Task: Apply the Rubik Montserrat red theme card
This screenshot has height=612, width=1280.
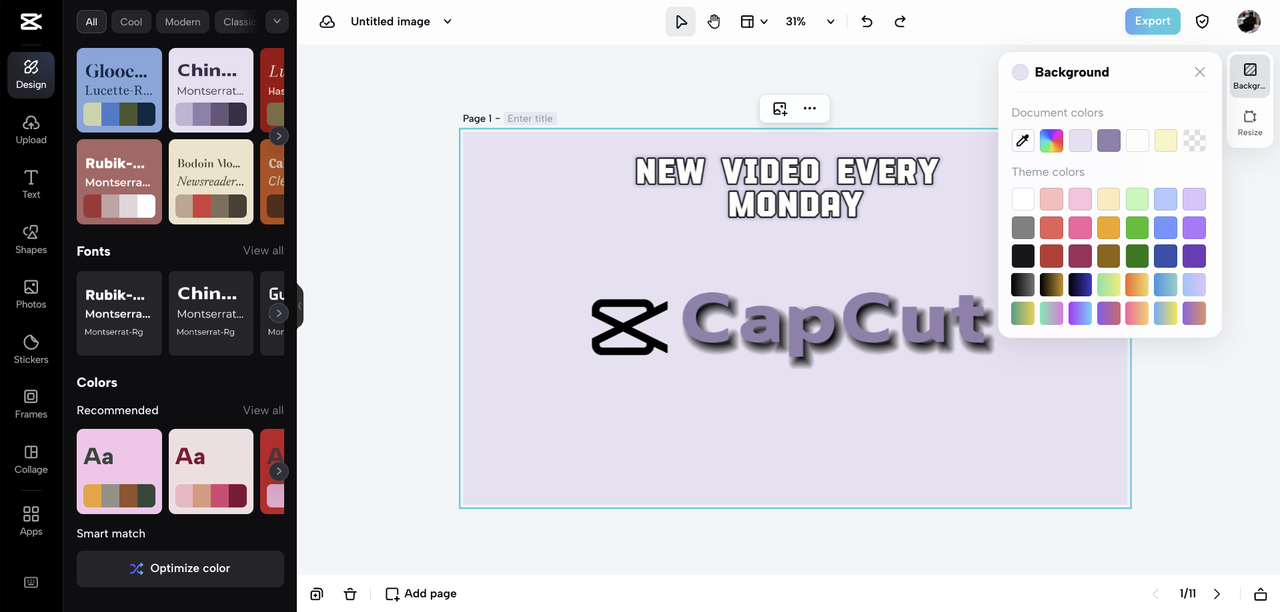Action: coord(119,181)
